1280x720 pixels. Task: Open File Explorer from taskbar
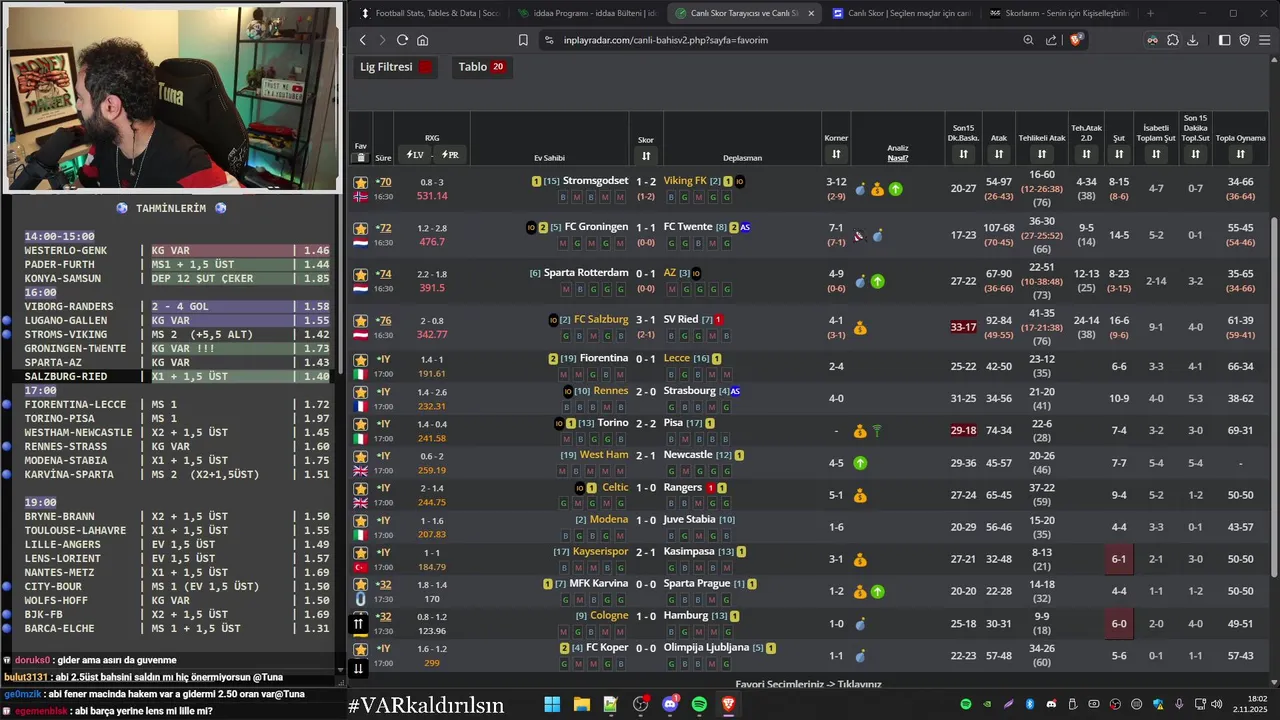coord(581,704)
